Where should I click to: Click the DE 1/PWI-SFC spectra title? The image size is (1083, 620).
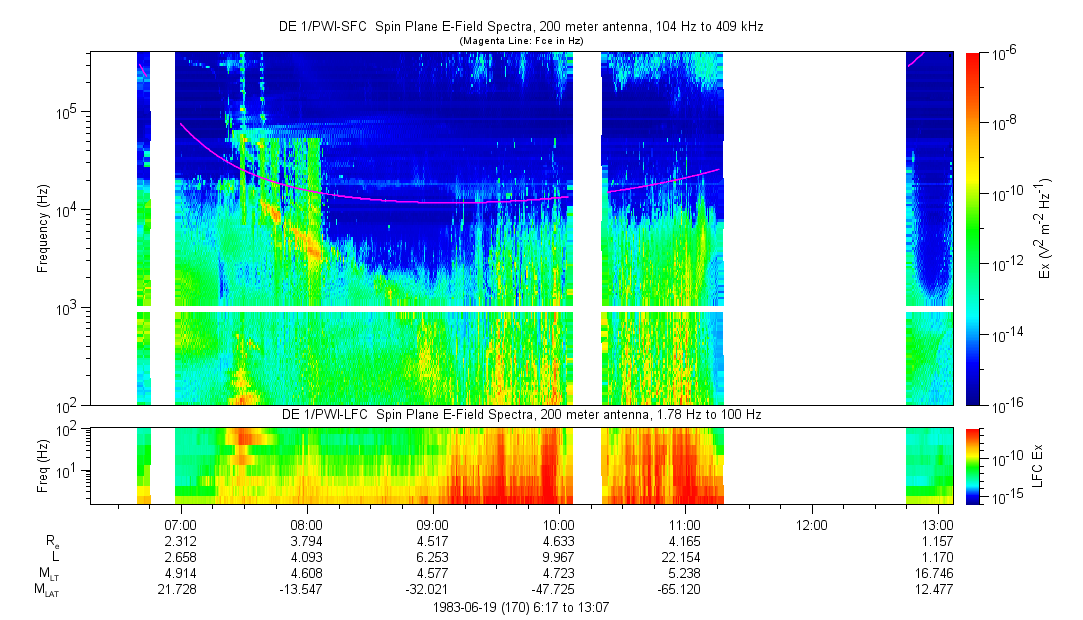521,26
